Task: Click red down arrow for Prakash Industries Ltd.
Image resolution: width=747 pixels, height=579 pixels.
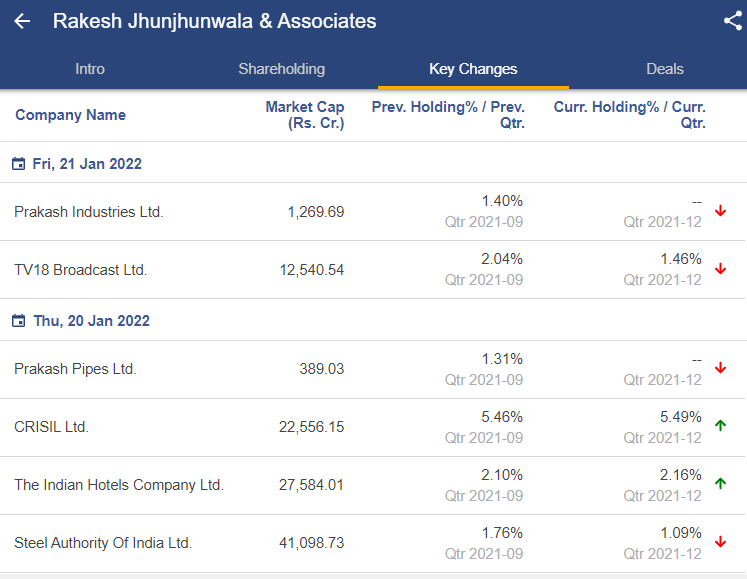Action: tap(720, 211)
